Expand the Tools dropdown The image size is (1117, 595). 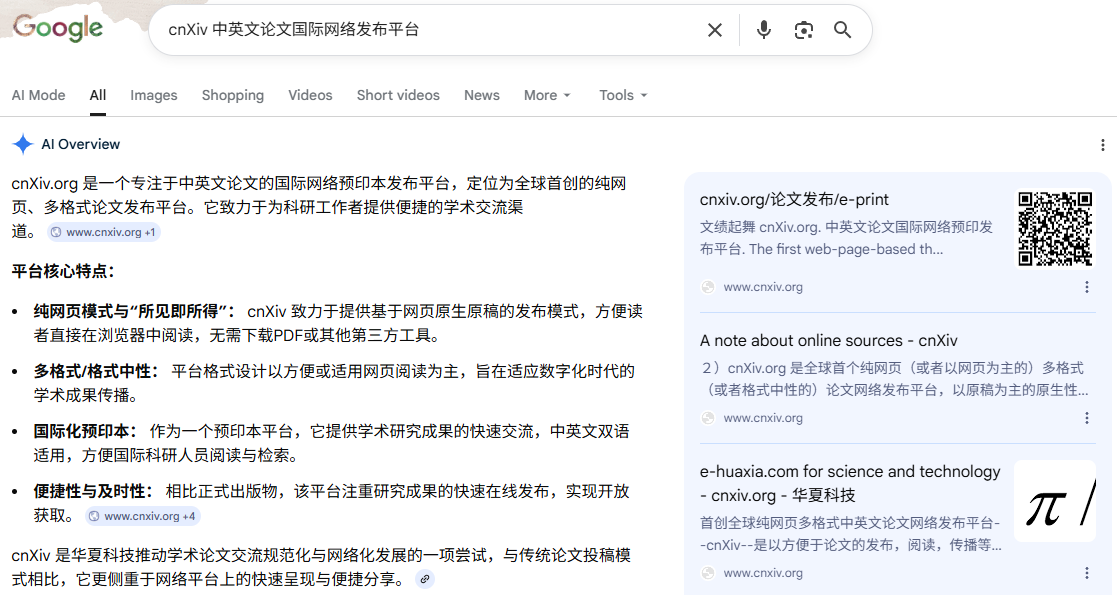(623, 95)
